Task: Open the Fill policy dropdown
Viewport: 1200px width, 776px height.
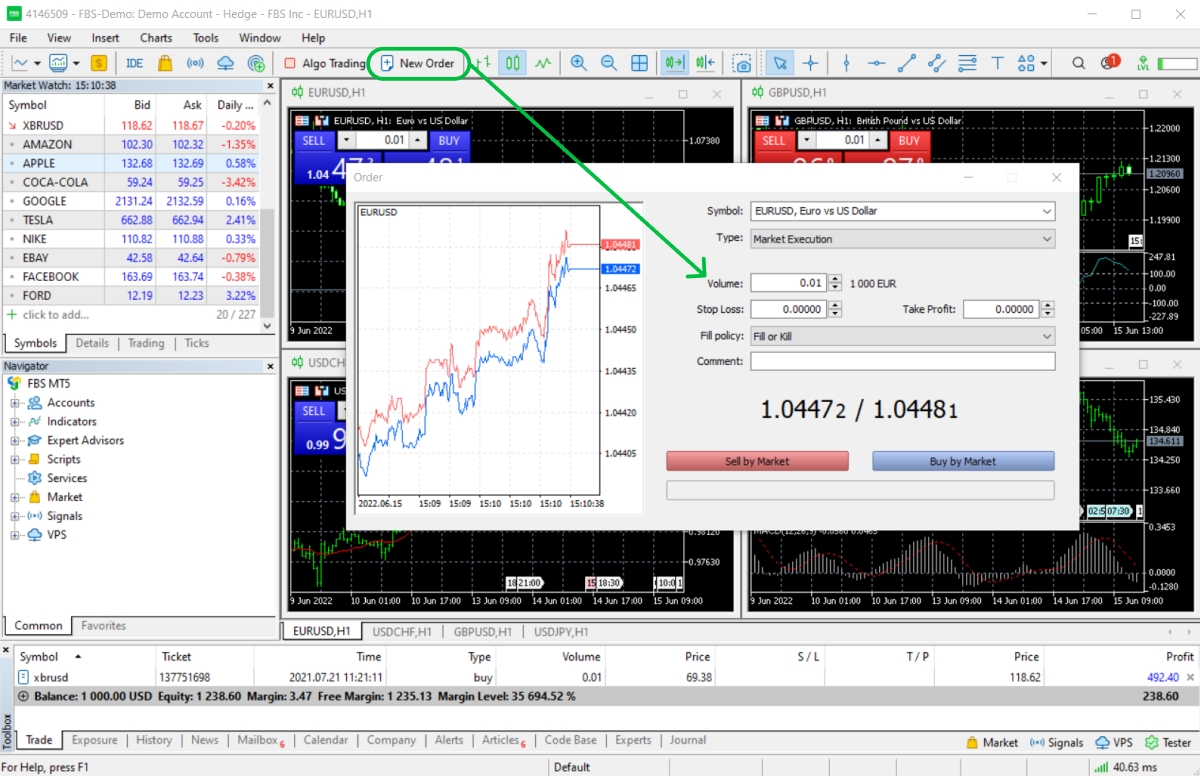Action: [x=902, y=336]
